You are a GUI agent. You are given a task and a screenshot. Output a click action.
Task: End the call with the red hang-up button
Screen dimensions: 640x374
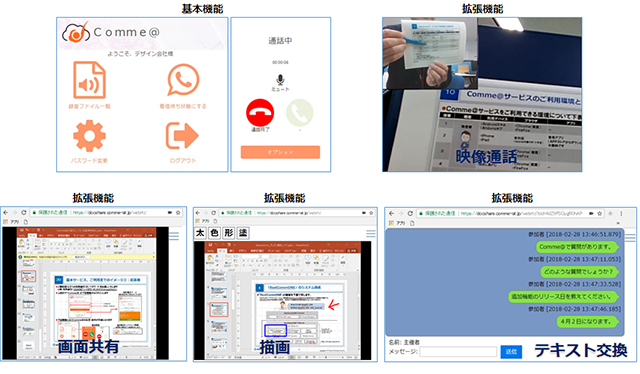[260, 113]
